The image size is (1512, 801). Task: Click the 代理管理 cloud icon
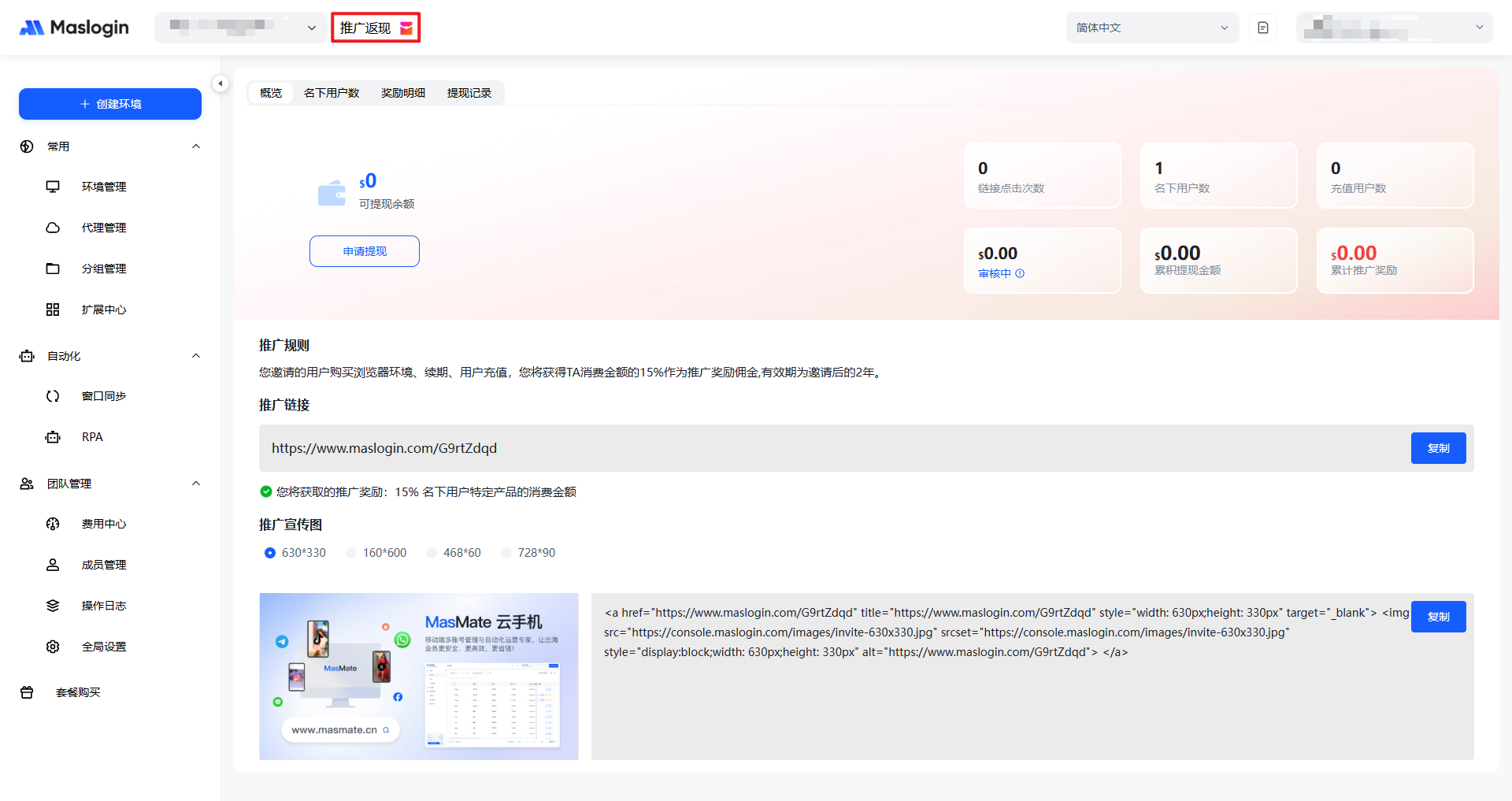pyautogui.click(x=53, y=228)
